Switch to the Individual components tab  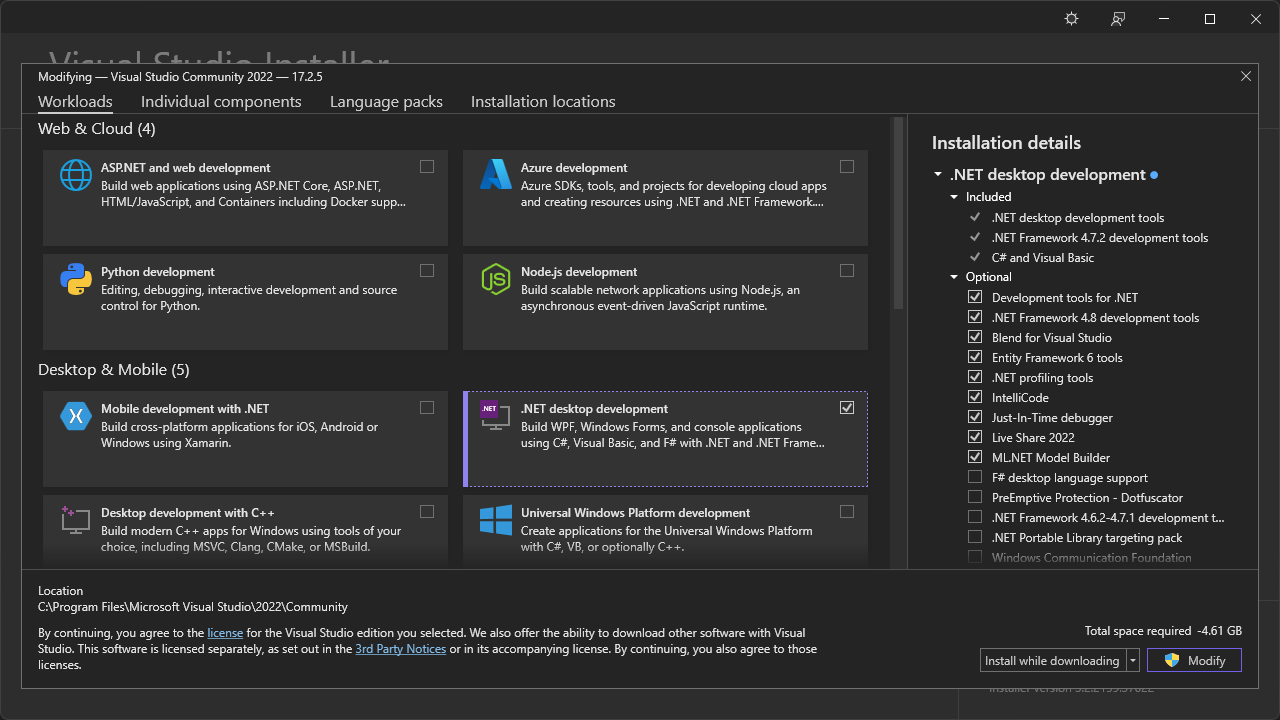tap(221, 102)
